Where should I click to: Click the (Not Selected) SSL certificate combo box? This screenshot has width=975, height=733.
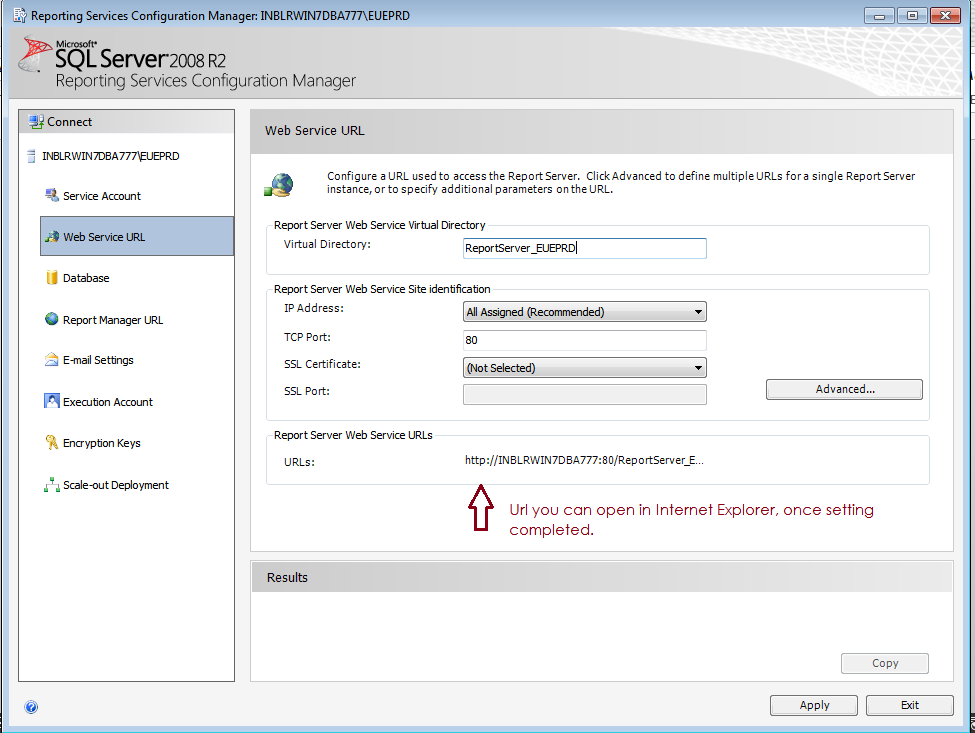tap(585, 367)
